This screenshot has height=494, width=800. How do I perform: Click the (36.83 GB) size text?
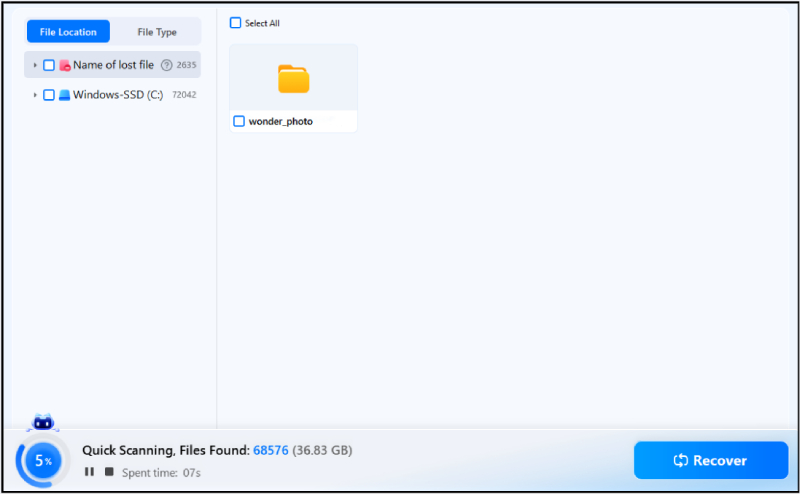(322, 450)
